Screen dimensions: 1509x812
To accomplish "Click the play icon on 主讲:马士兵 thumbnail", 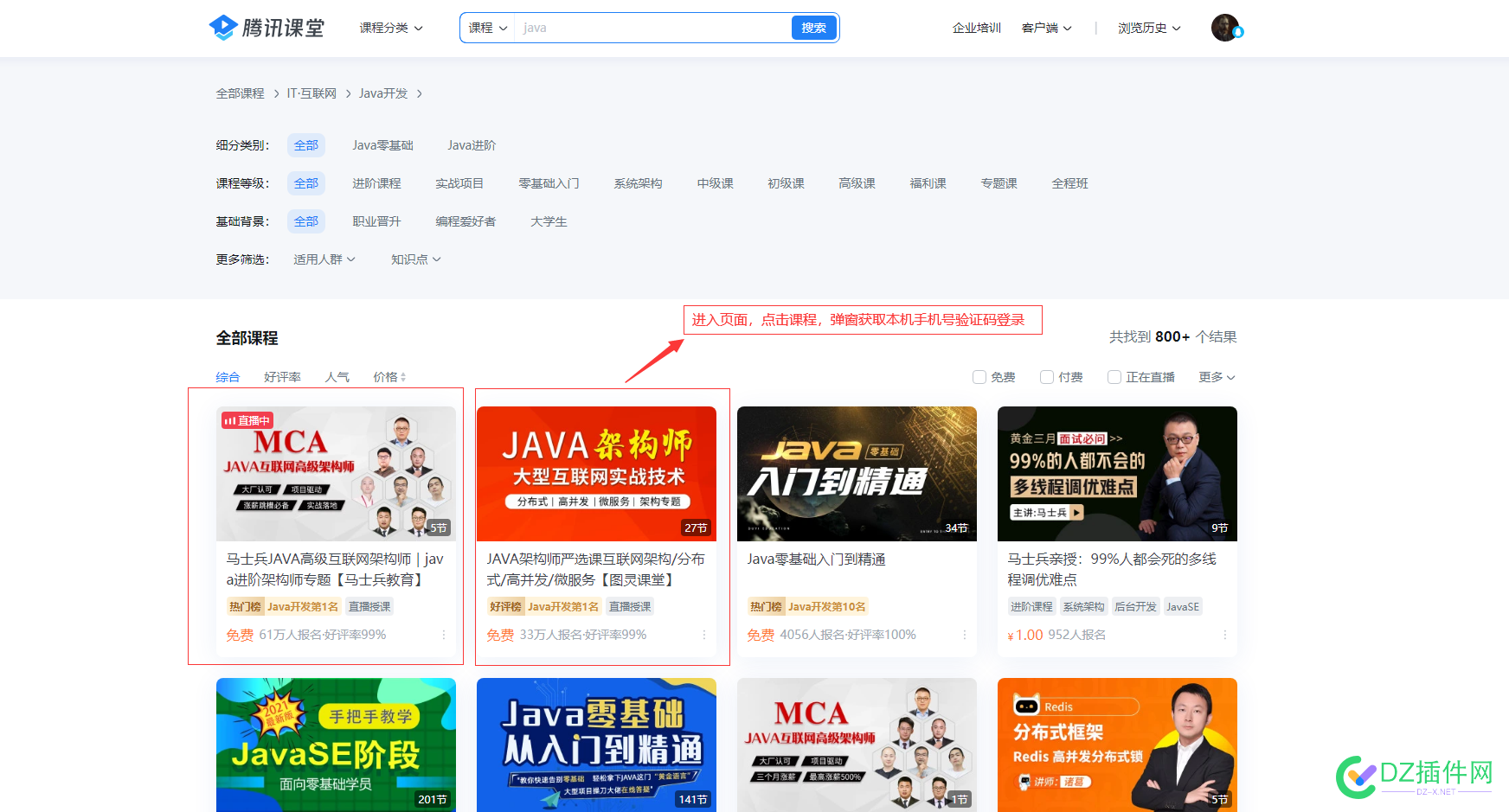I will (1076, 513).
